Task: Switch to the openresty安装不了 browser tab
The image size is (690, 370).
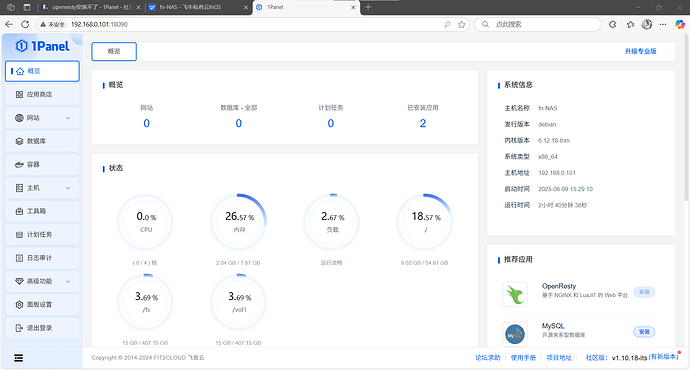Action: pos(92,7)
